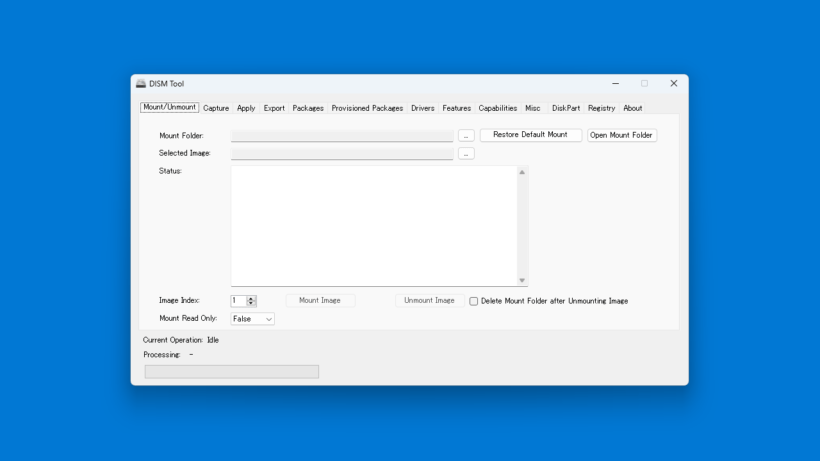Click the DISM Tool title bar icon

click(141, 84)
